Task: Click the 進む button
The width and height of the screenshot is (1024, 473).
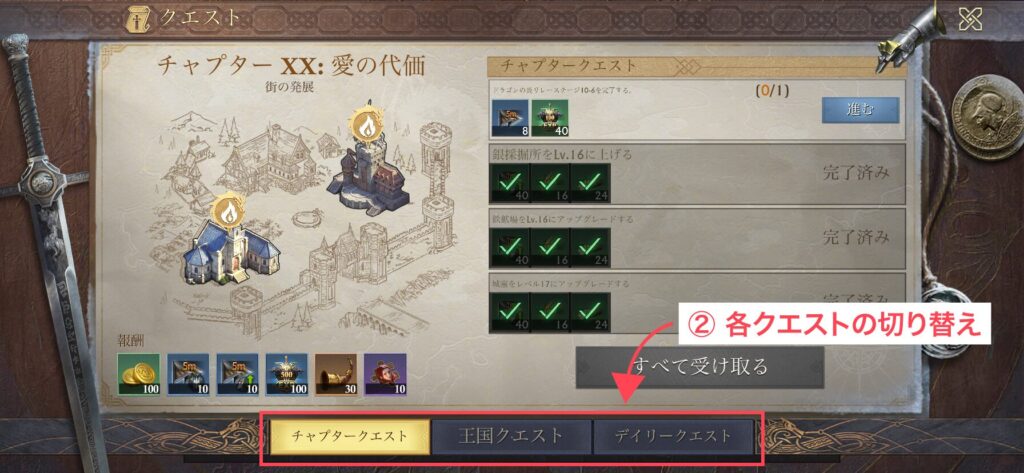Action: (x=860, y=110)
